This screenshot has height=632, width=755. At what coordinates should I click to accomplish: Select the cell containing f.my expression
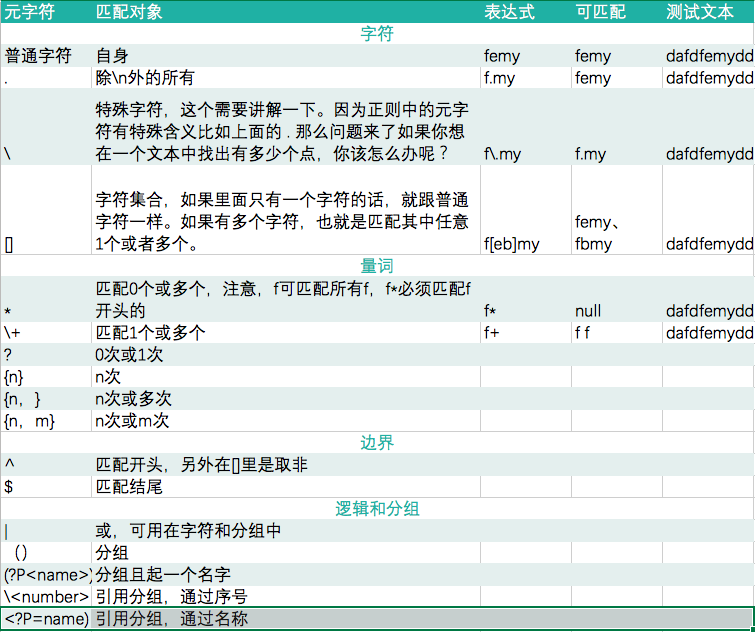(x=526, y=77)
